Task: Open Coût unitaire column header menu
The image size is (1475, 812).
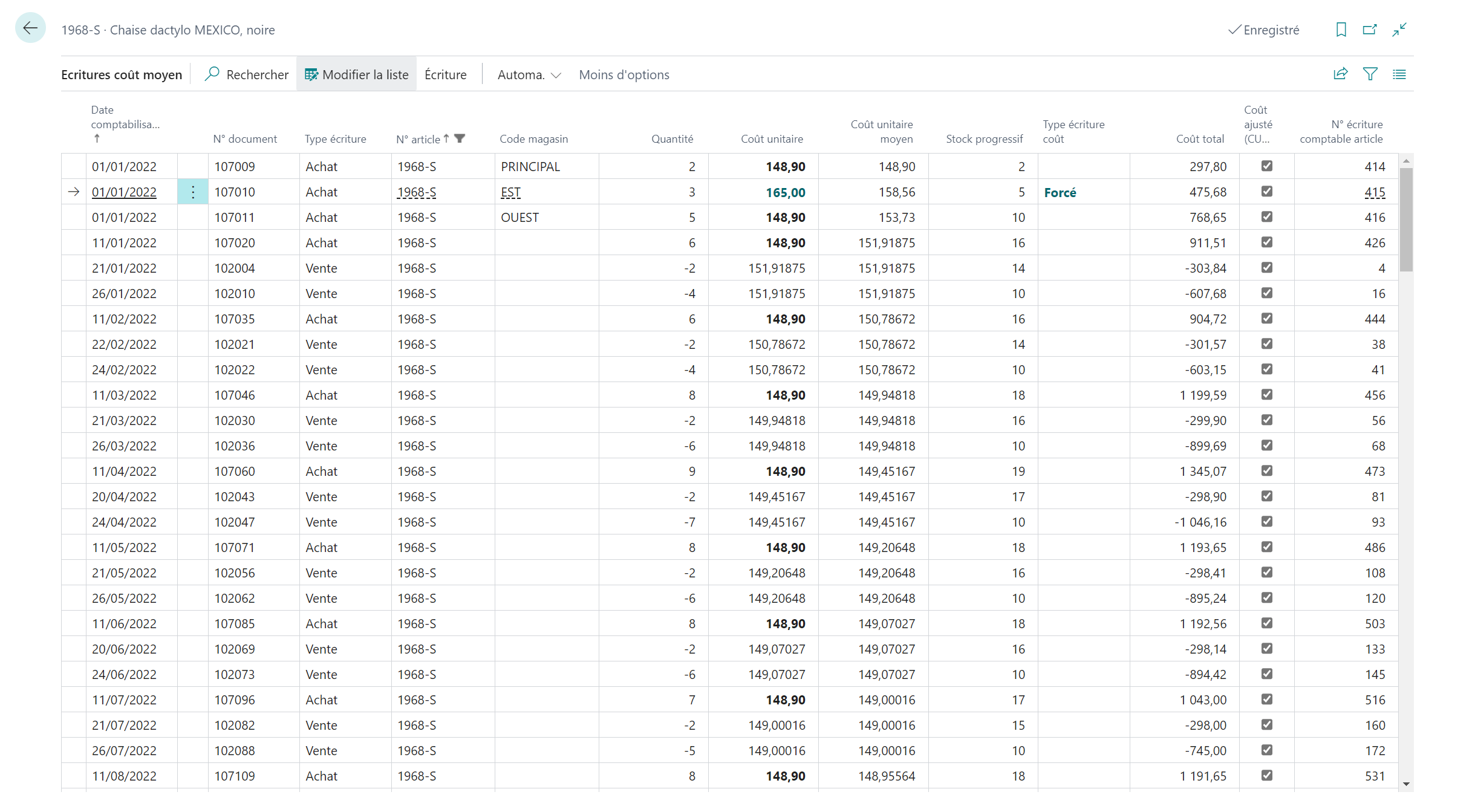Action: 772,138
